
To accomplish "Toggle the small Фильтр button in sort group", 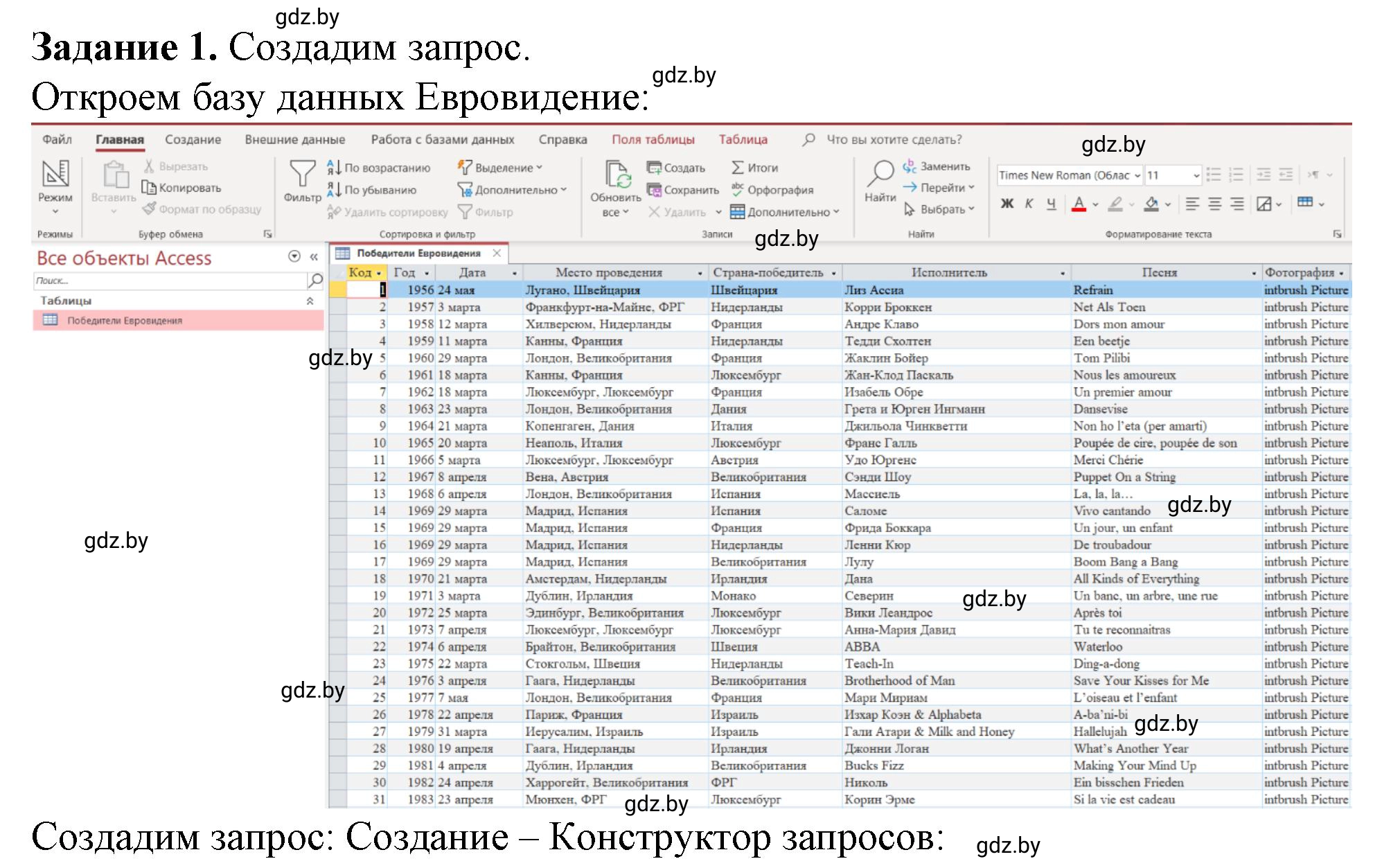I will click(486, 212).
